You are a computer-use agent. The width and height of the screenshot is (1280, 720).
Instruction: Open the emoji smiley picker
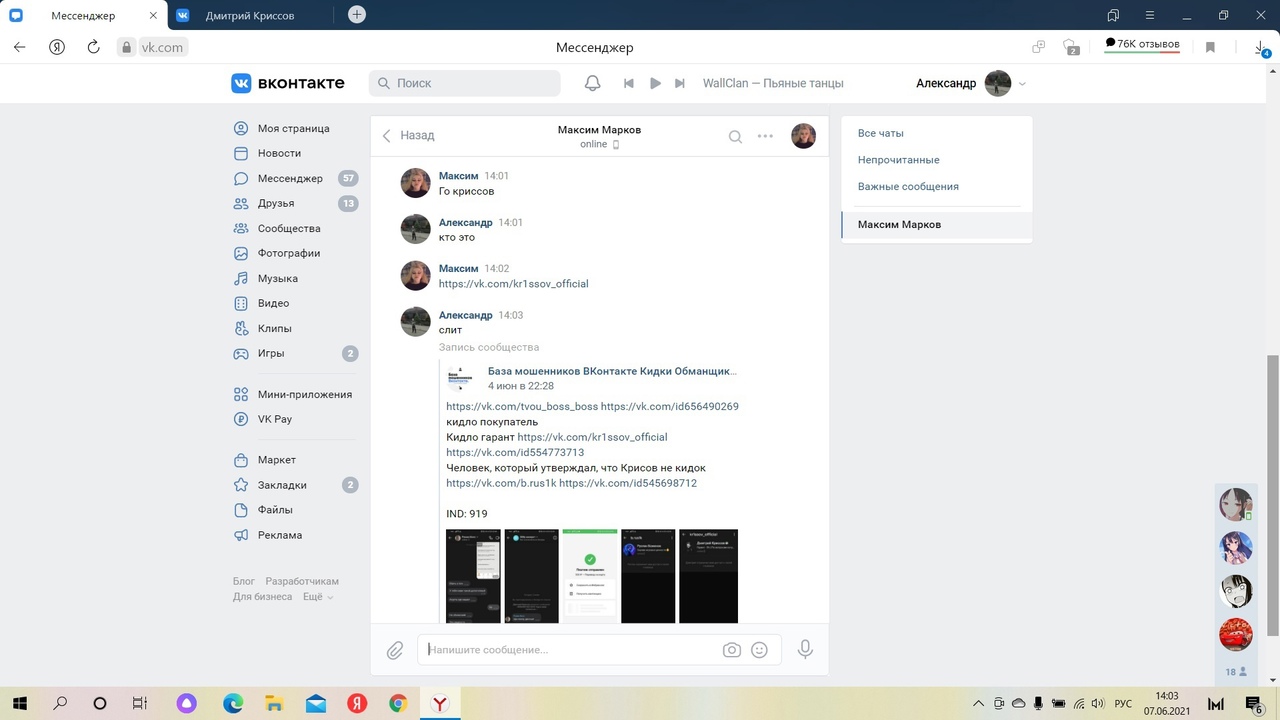coord(759,650)
